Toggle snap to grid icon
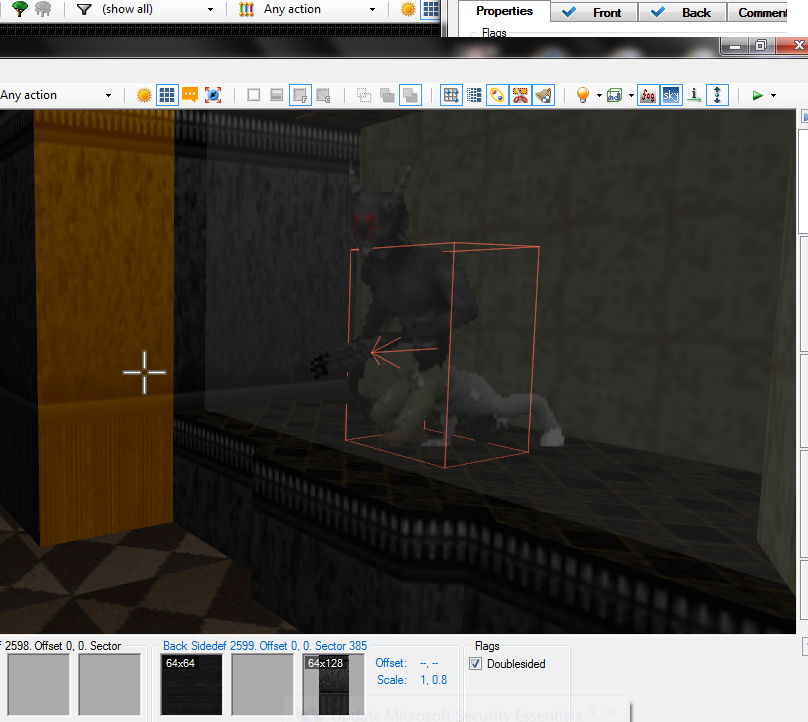 coord(451,95)
